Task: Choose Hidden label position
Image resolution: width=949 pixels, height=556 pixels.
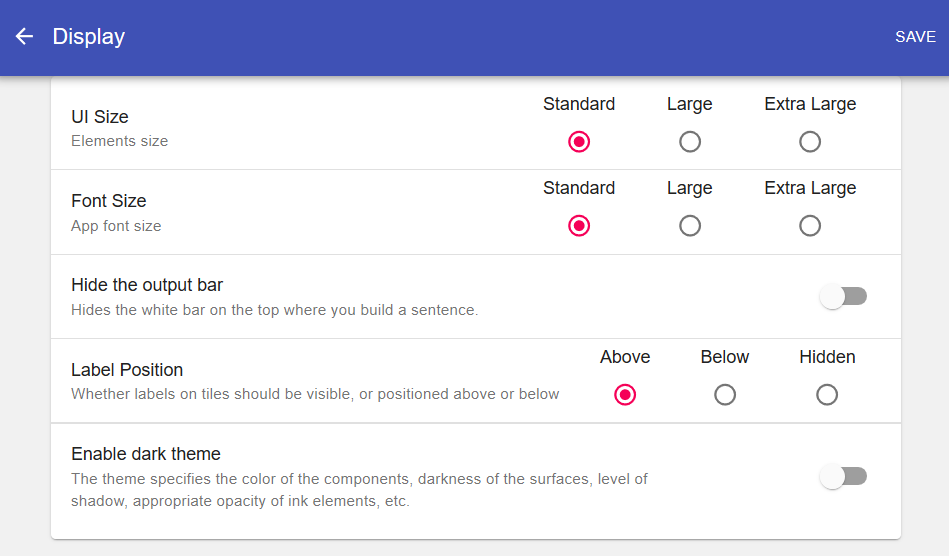Action: click(827, 395)
